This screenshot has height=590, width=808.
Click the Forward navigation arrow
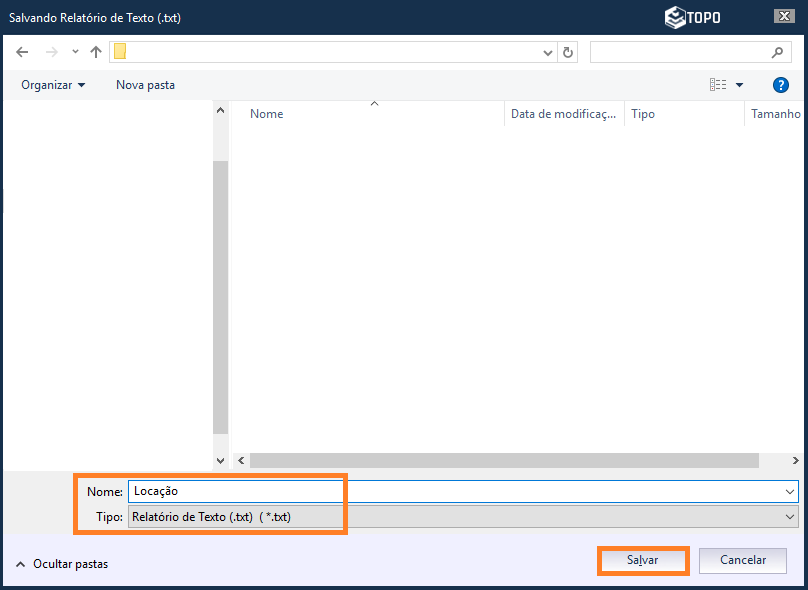[52, 52]
